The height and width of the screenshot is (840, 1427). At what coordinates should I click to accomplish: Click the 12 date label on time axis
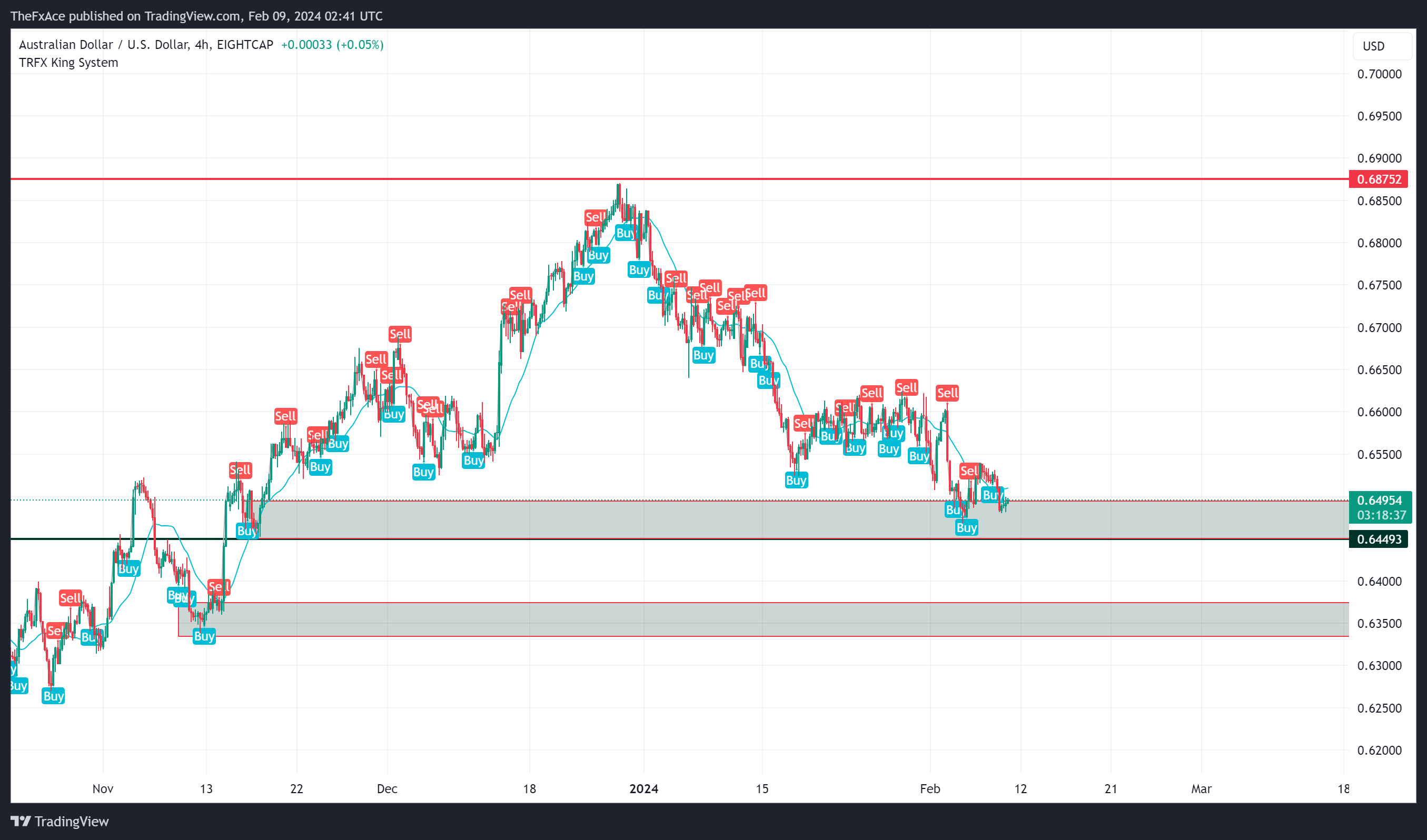coord(1020,788)
